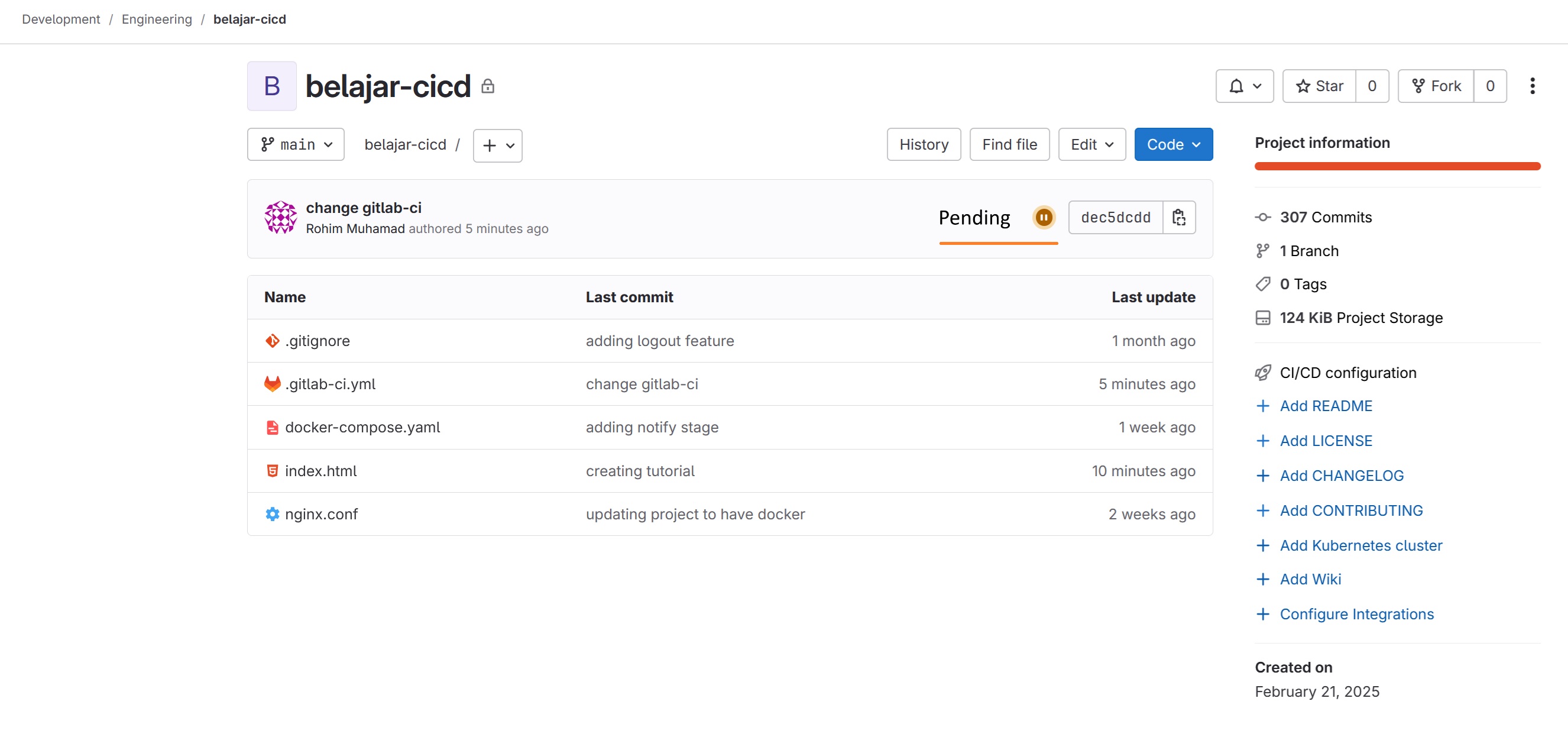This screenshot has width=1568, height=737.
Task: Click the .gitlab-ci.yml file icon
Action: (x=272, y=384)
